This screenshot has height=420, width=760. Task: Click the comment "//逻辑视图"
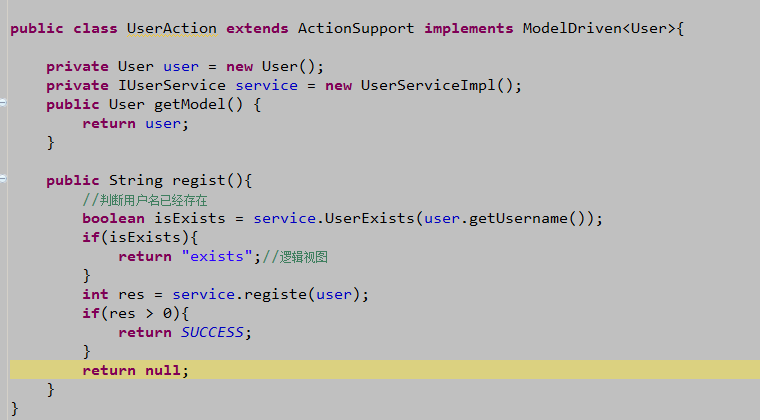[x=295, y=257]
